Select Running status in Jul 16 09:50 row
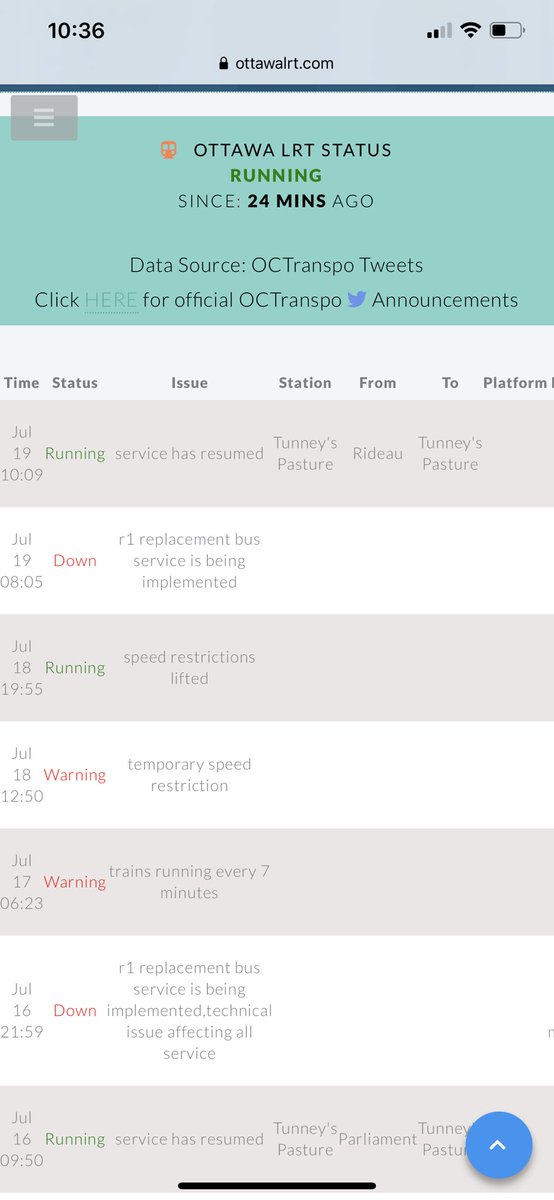Viewport: 554px width, 1200px height. tap(75, 1138)
